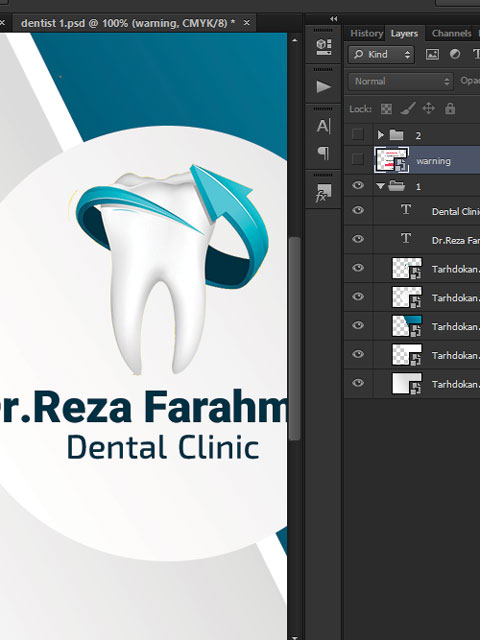Filter layers by adjustment layer icon
This screenshot has width=480, height=640.
(455, 54)
